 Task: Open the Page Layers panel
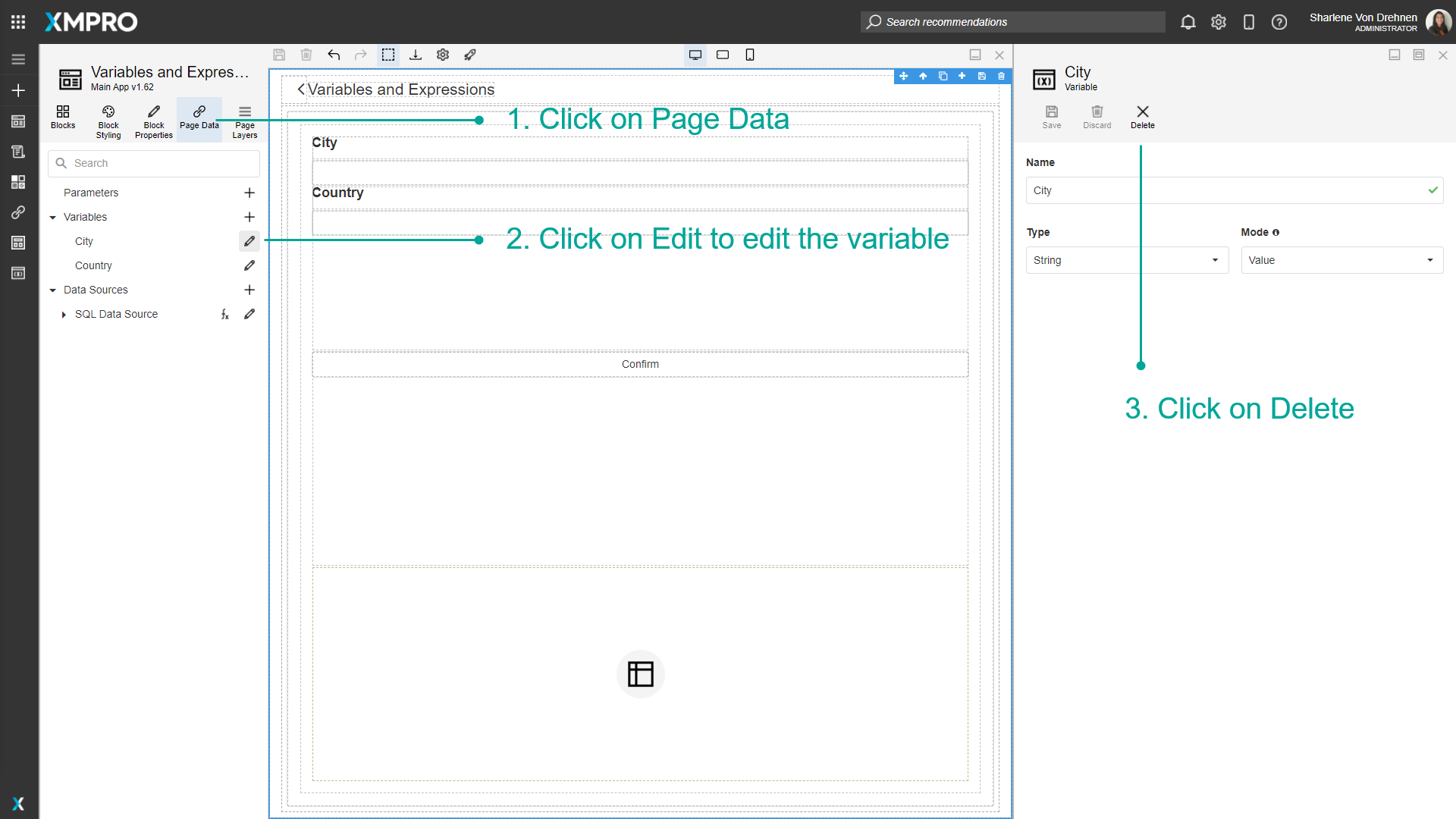[x=244, y=120]
